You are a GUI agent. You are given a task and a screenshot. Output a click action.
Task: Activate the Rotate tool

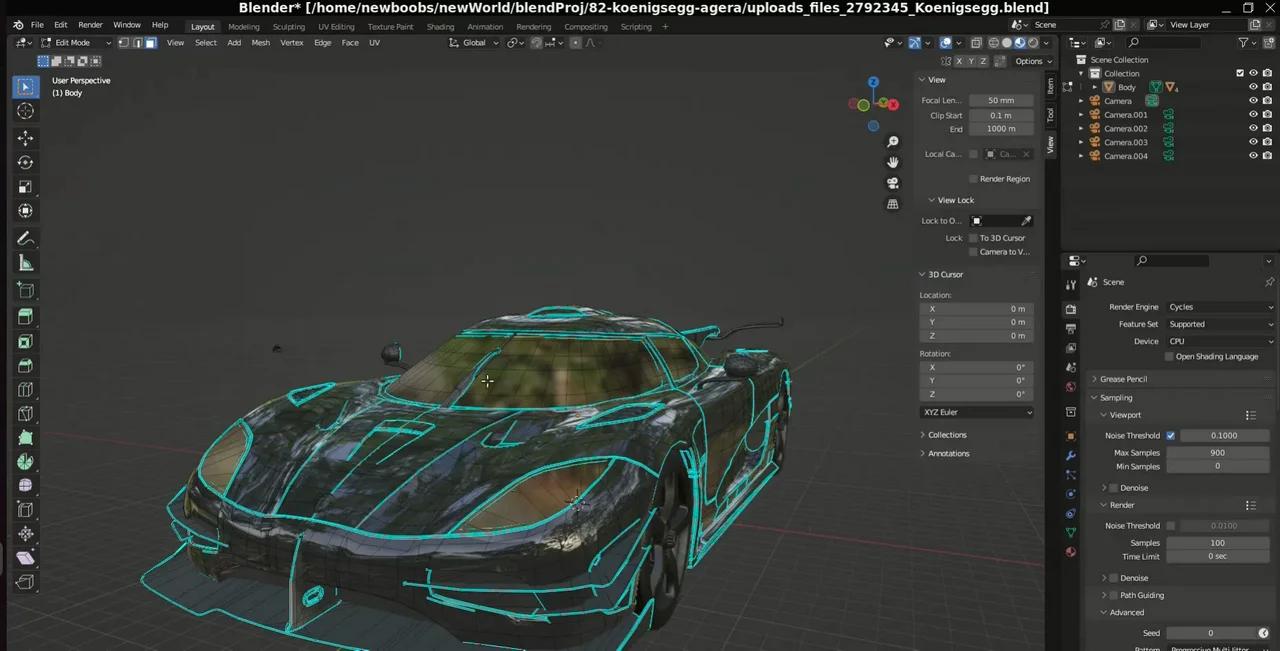(x=25, y=161)
